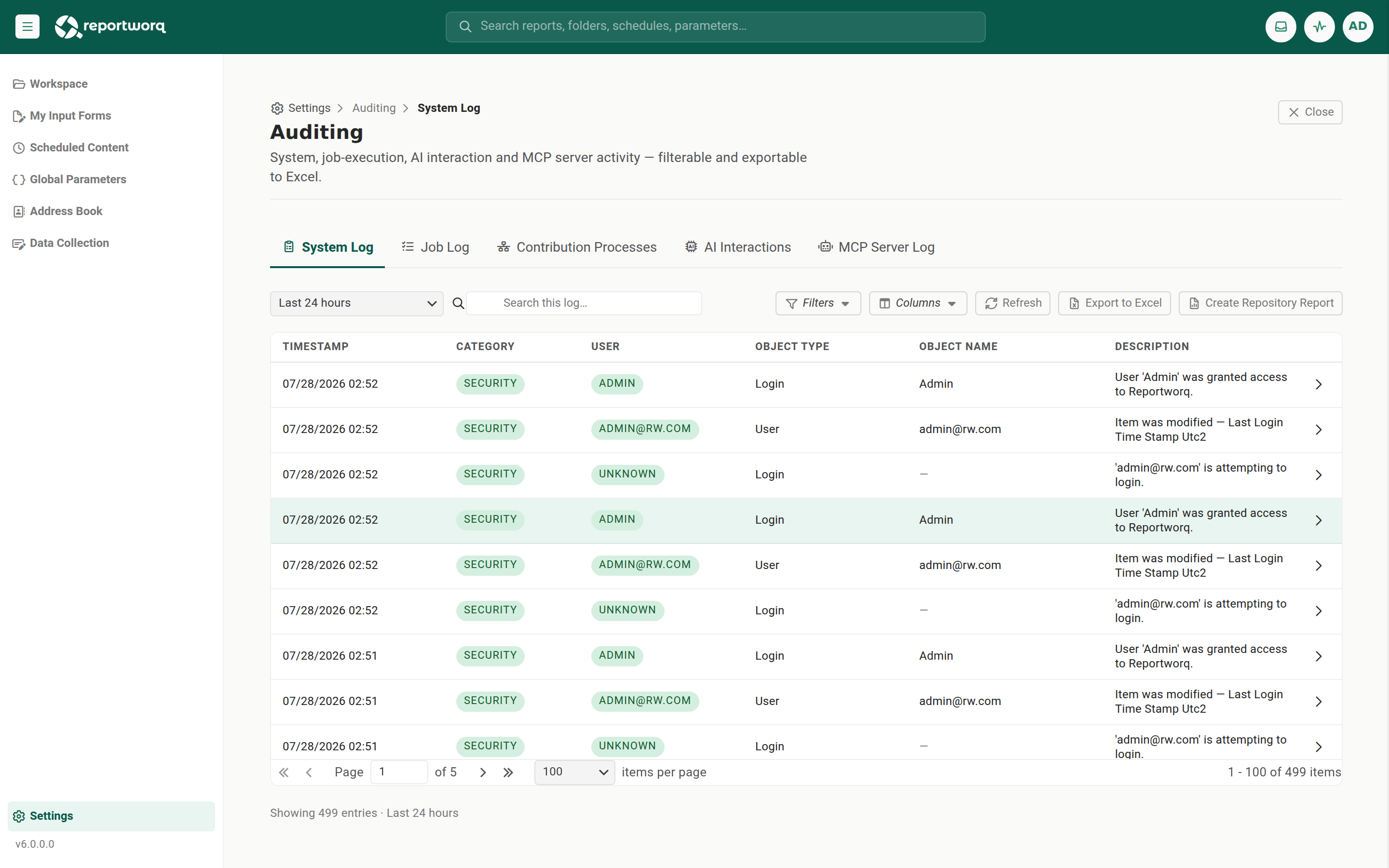Screen dimensions: 1389x868
Task: Toggle the hamburger menu in header
Action: (x=27, y=27)
